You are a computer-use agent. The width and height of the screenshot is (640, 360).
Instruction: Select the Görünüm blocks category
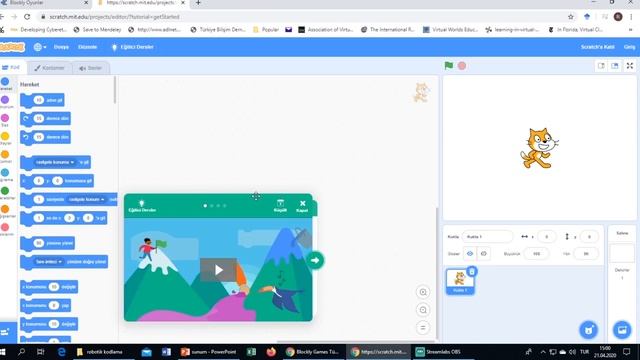[x=5, y=102]
